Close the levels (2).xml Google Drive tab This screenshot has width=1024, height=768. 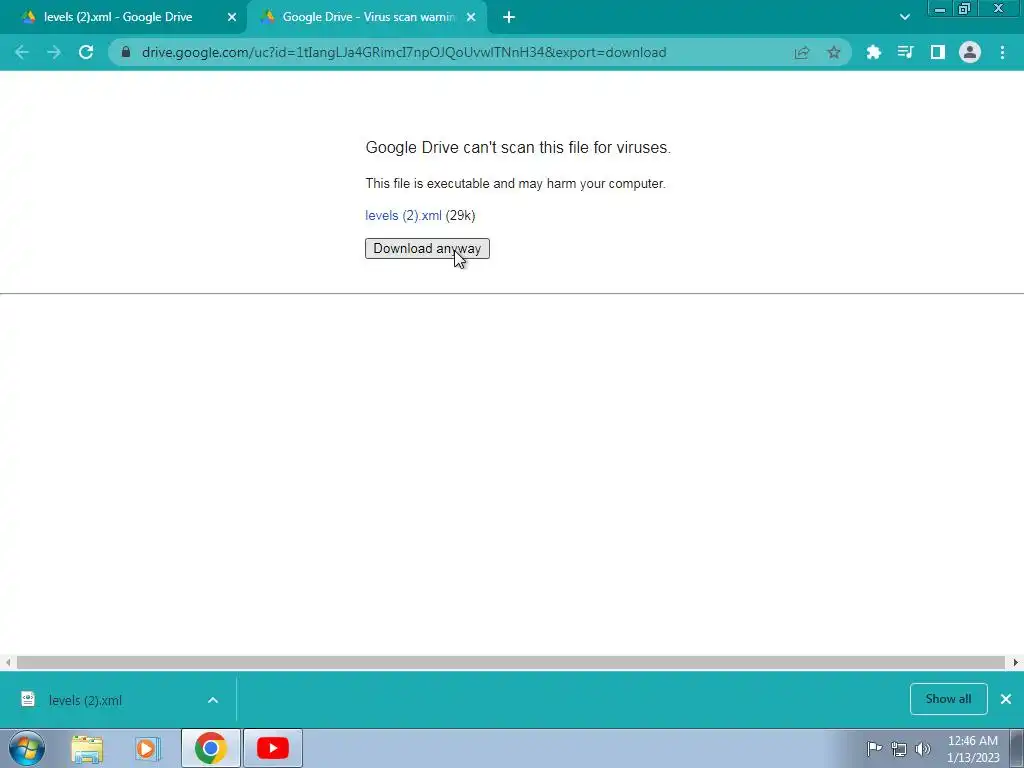tap(232, 17)
